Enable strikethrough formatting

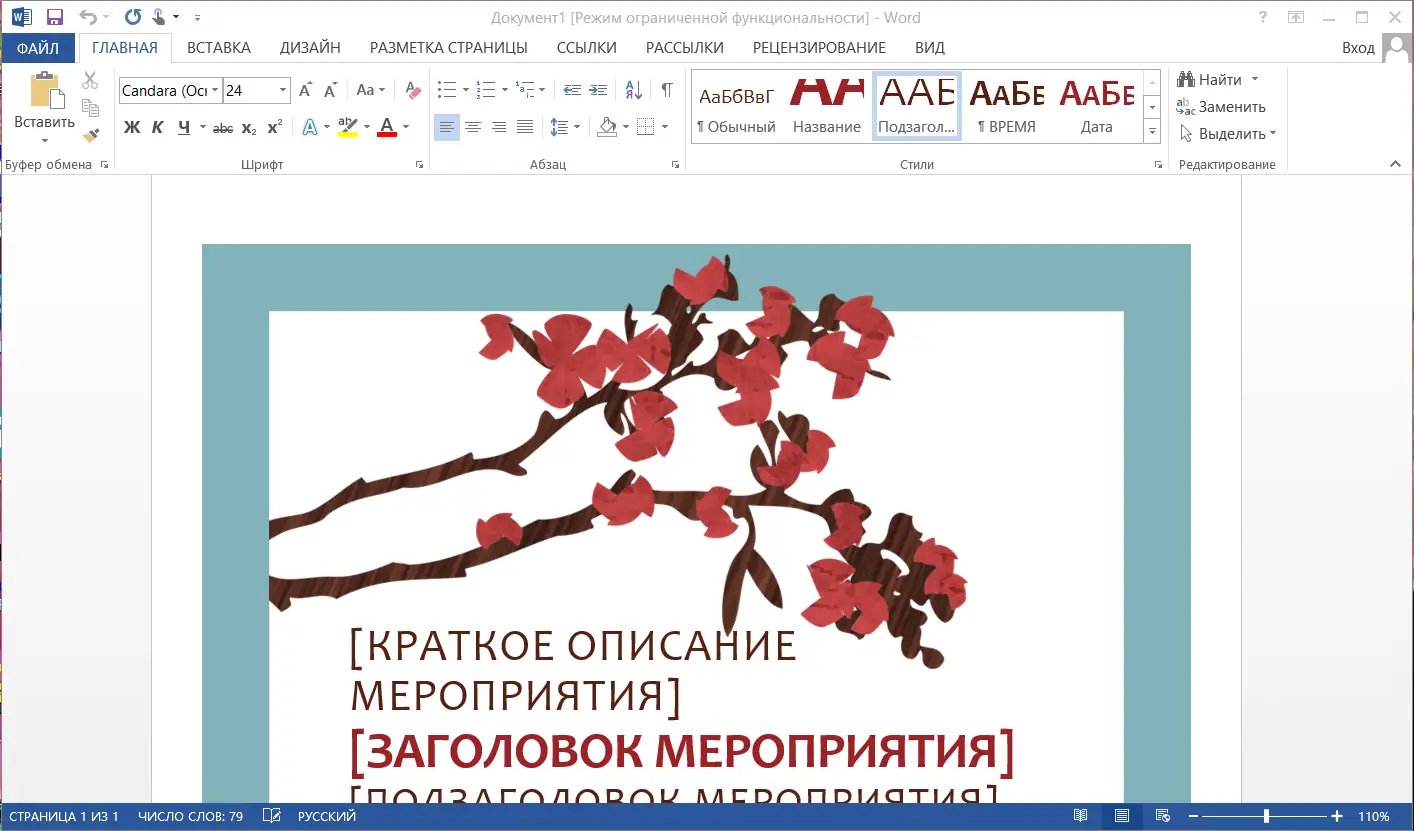[222, 127]
